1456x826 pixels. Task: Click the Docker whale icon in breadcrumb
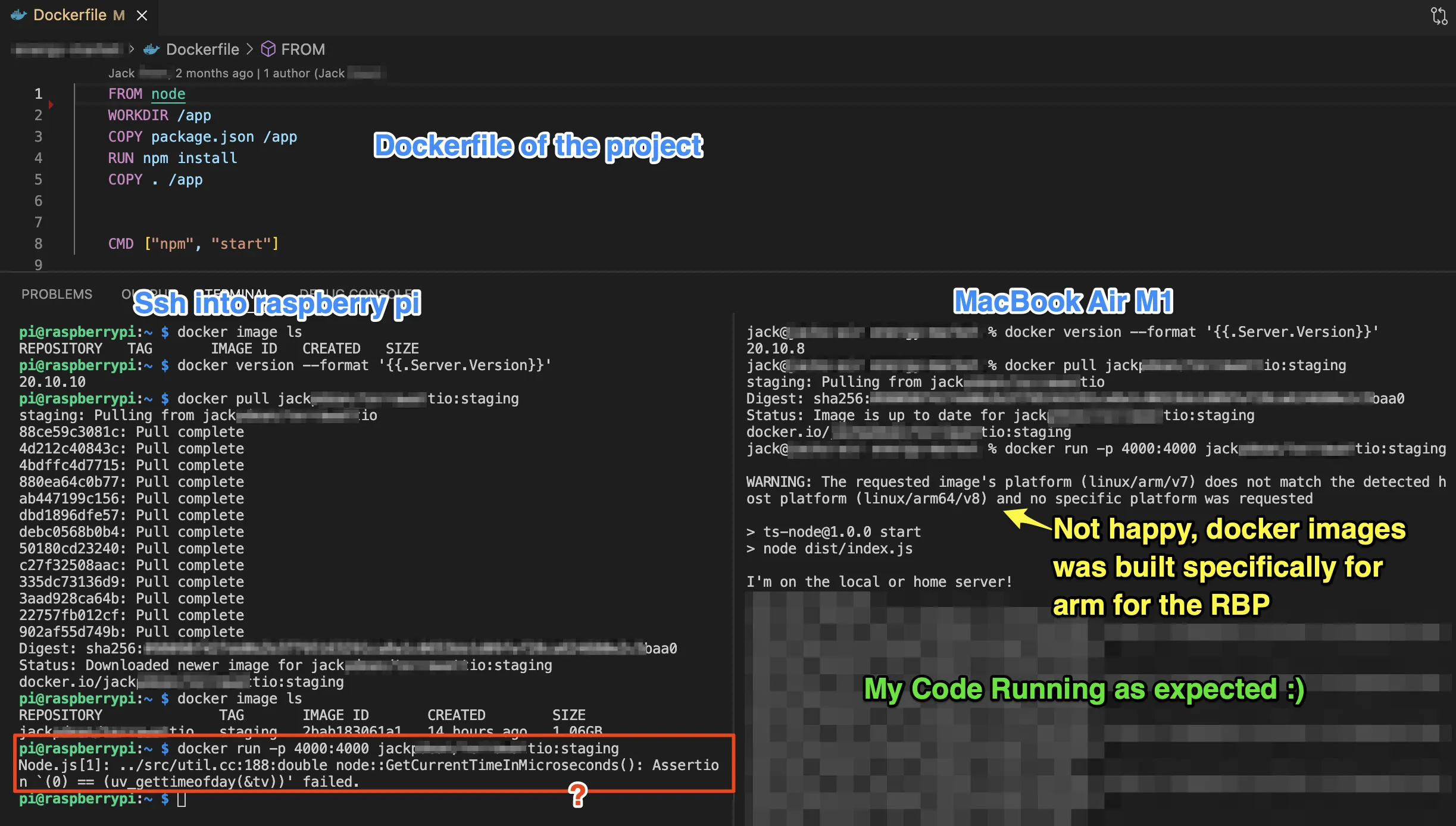click(152, 49)
